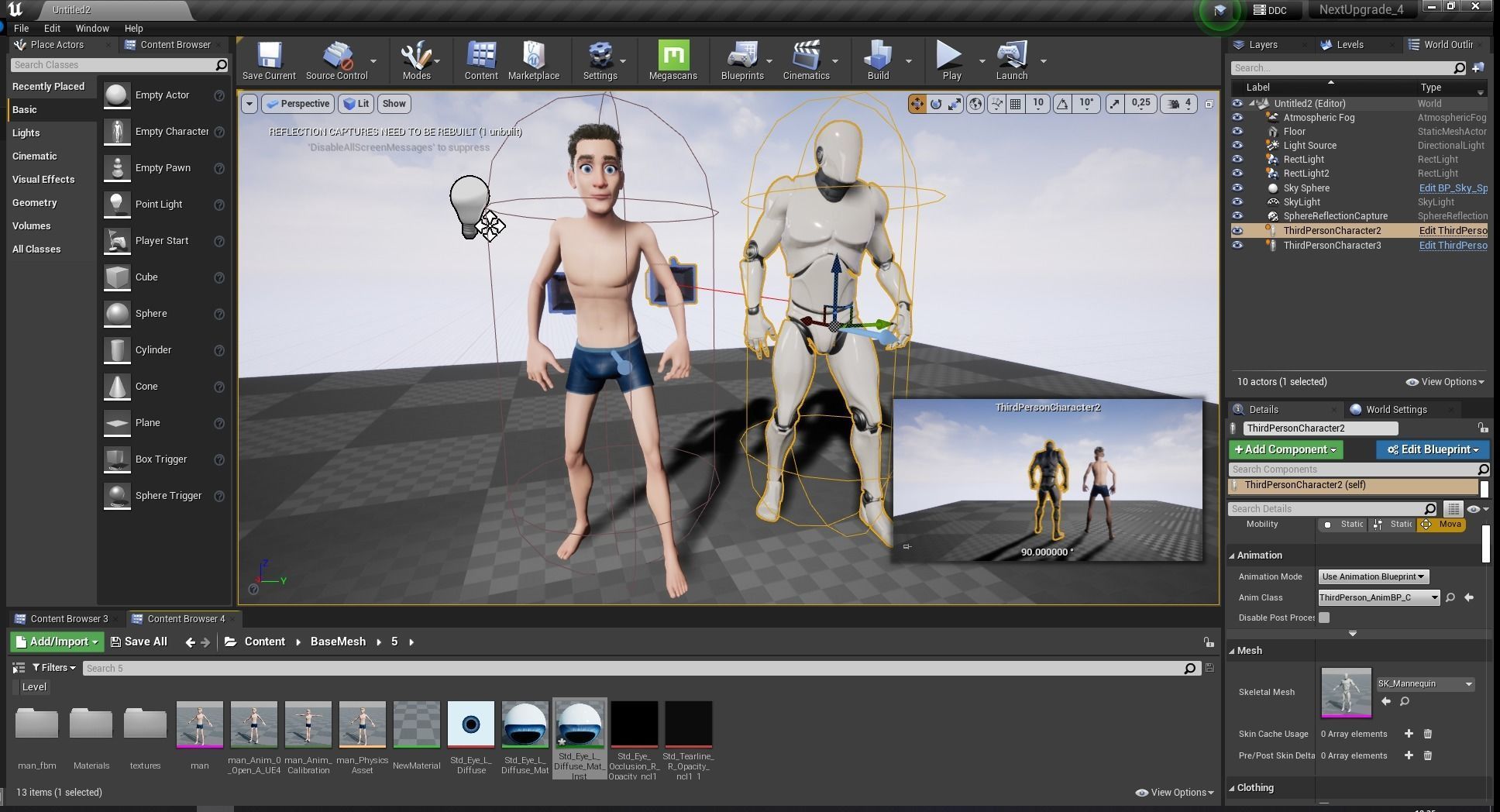
Task: Hide ThirdPersonCharacter3 in World Outliner
Action: click(1237, 246)
